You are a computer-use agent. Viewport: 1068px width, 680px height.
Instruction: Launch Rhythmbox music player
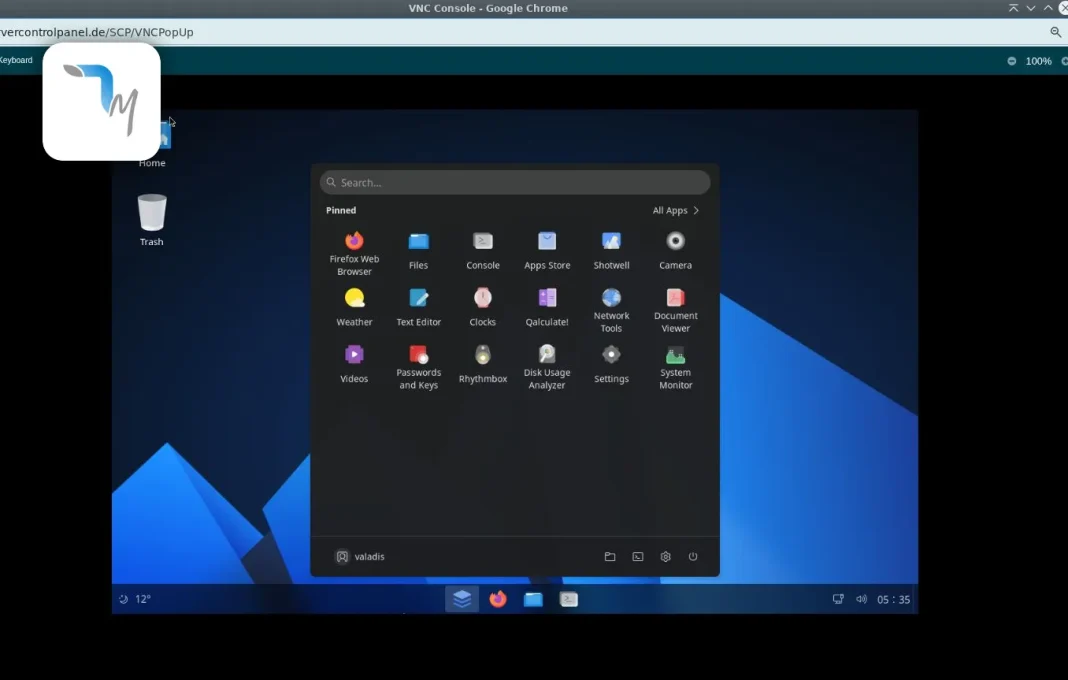pos(483,365)
